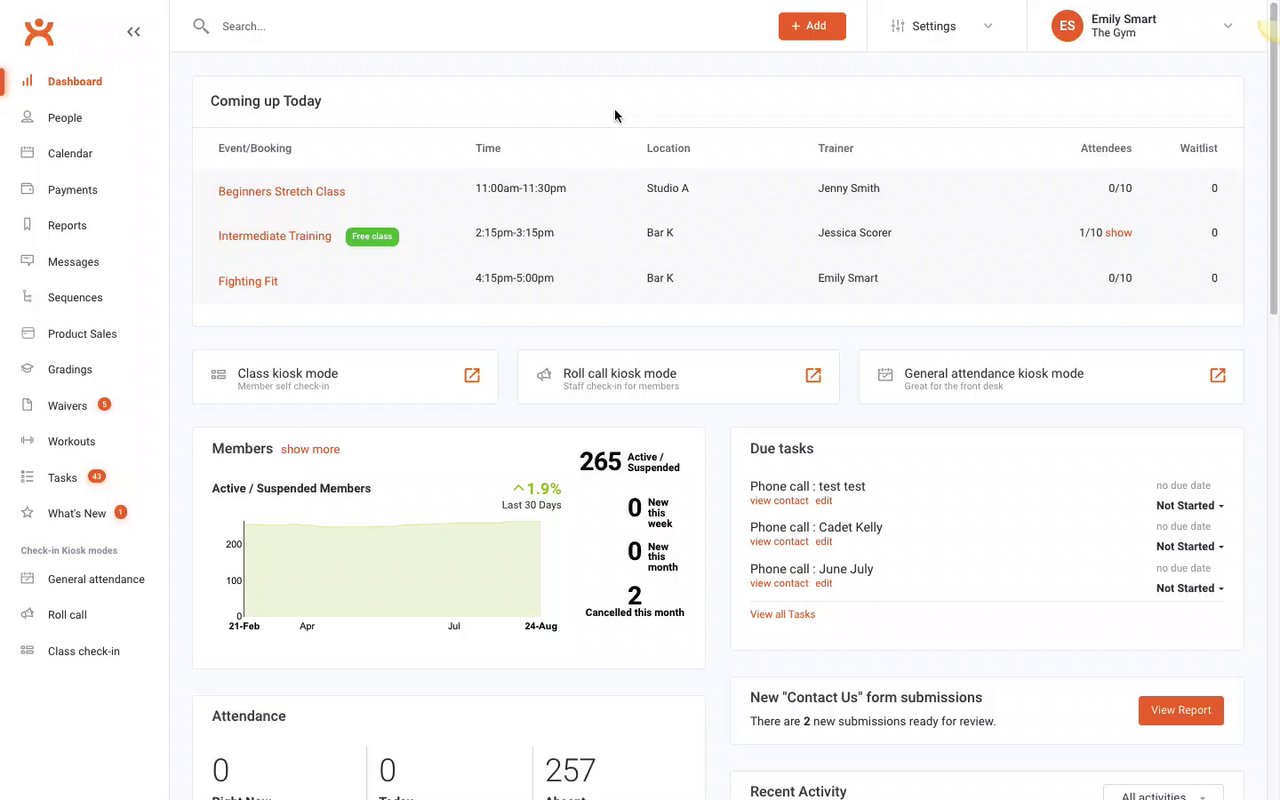
Task: Open What's New star icon
Action: [28, 513]
